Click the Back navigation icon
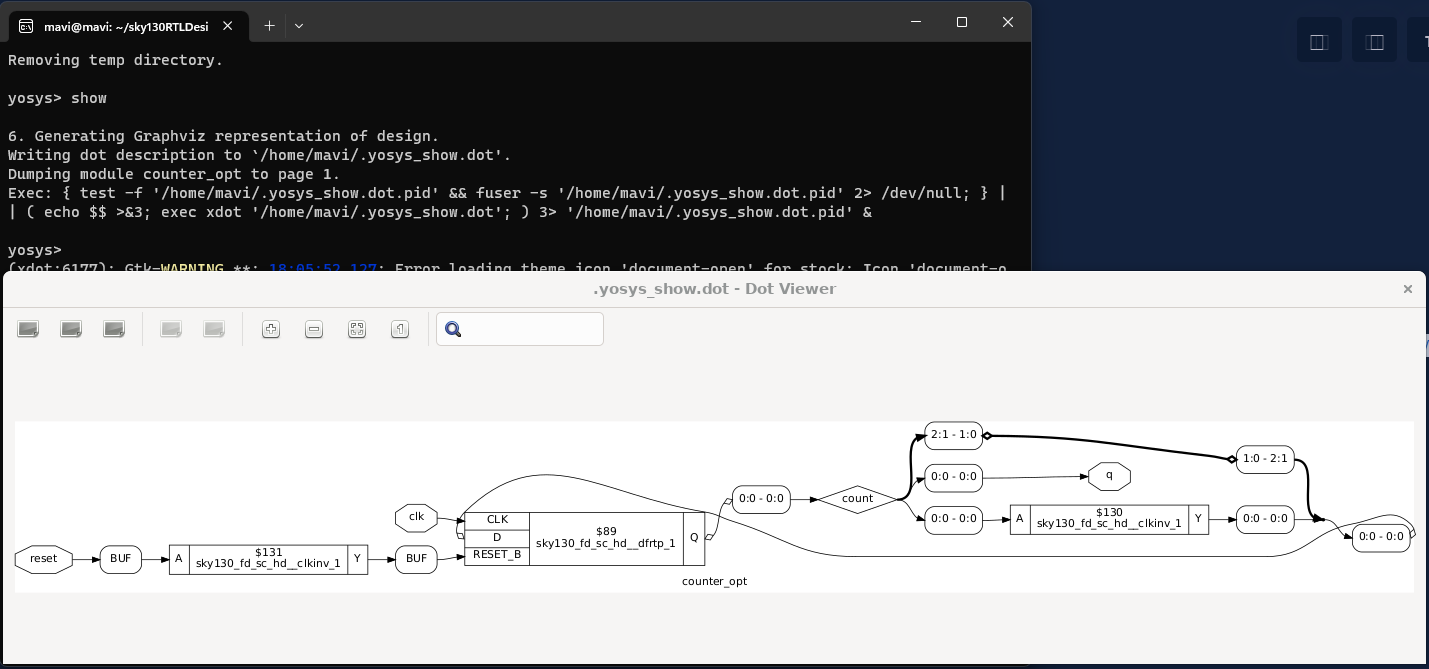1429x669 pixels. pyautogui.click(x=170, y=328)
